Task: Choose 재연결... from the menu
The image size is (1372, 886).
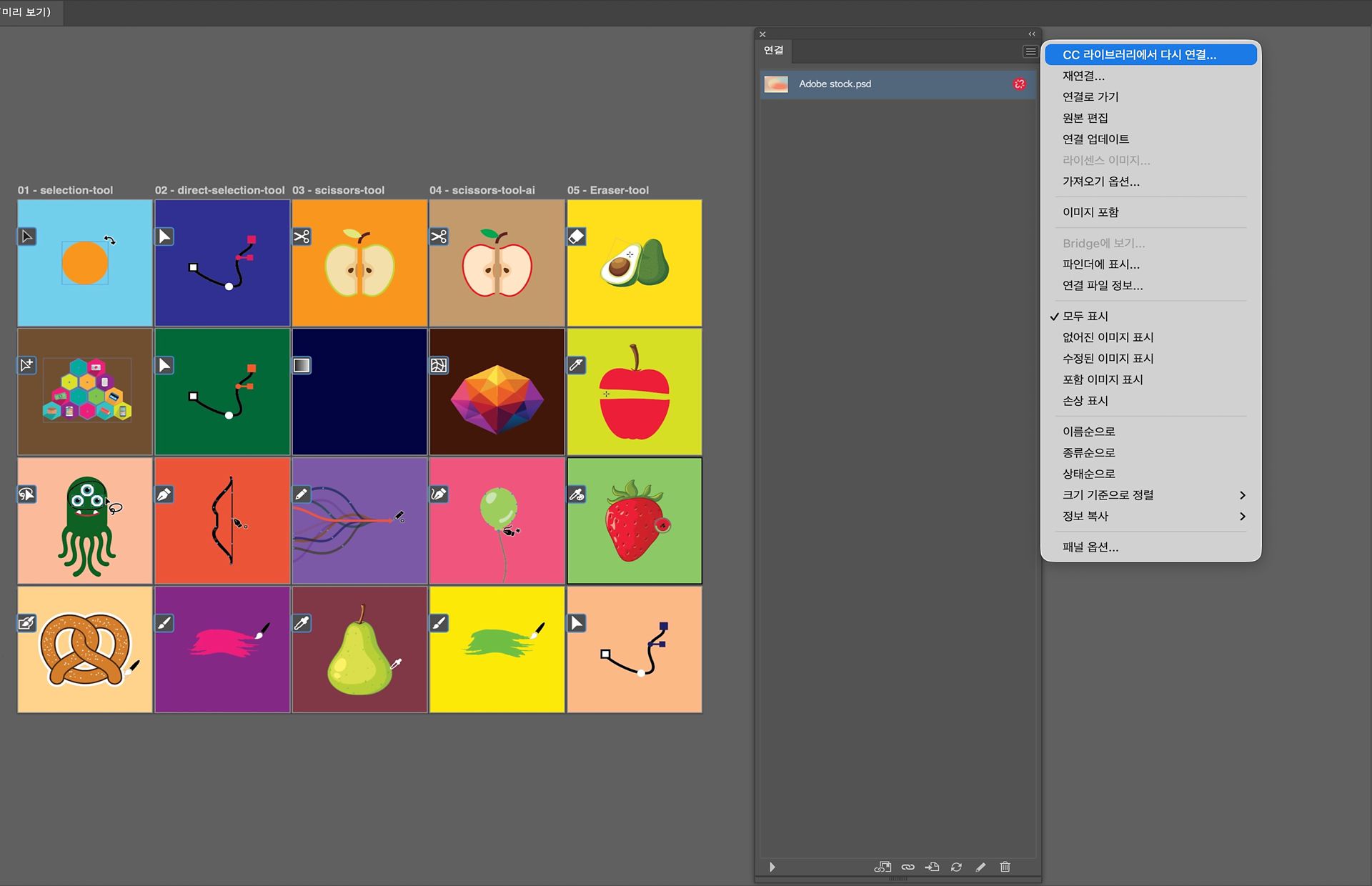Action: pyautogui.click(x=1150, y=76)
